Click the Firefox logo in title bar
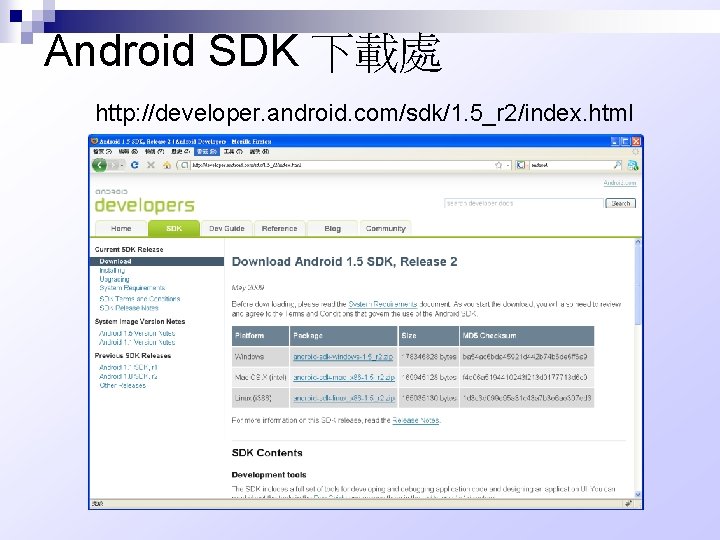 click(95, 141)
